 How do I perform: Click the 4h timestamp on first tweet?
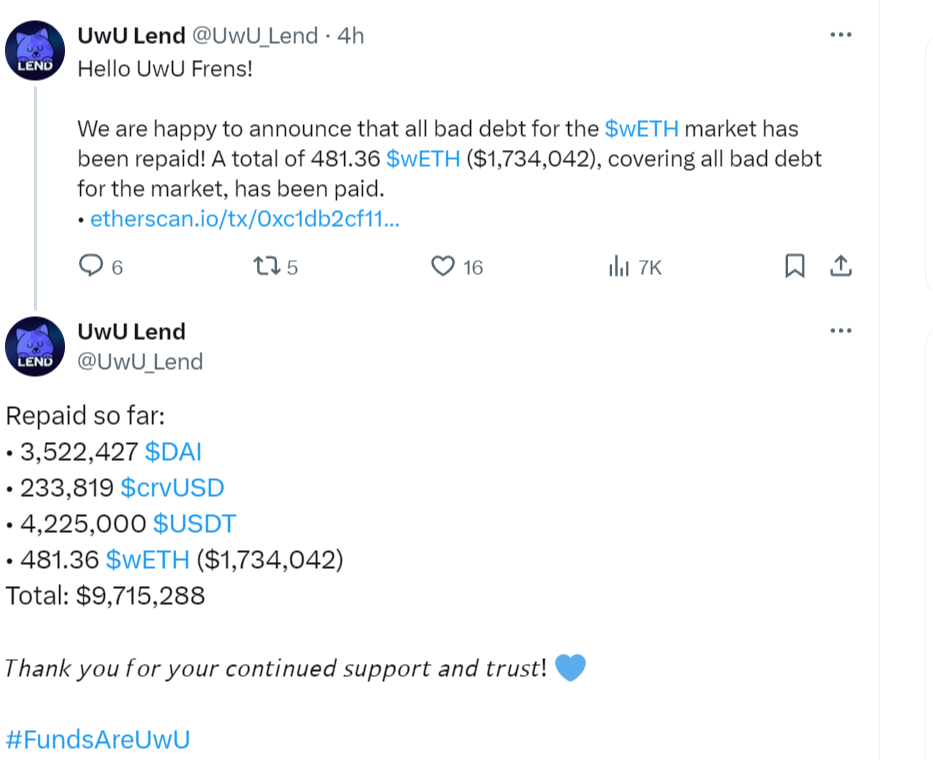click(350, 36)
